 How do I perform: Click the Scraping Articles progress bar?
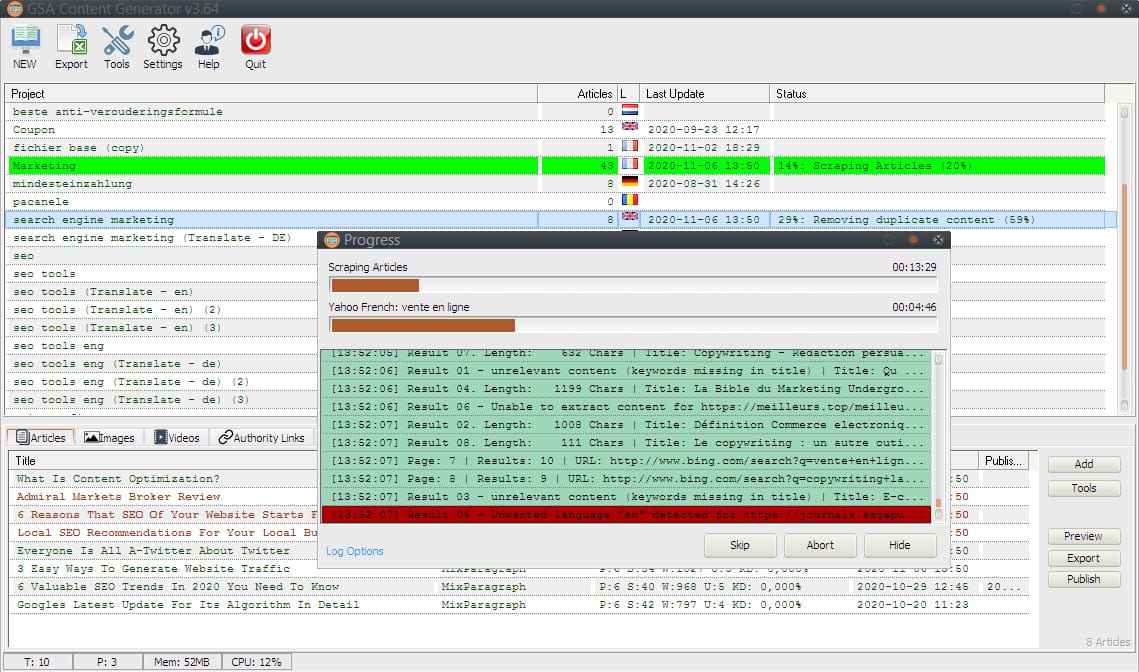633,285
